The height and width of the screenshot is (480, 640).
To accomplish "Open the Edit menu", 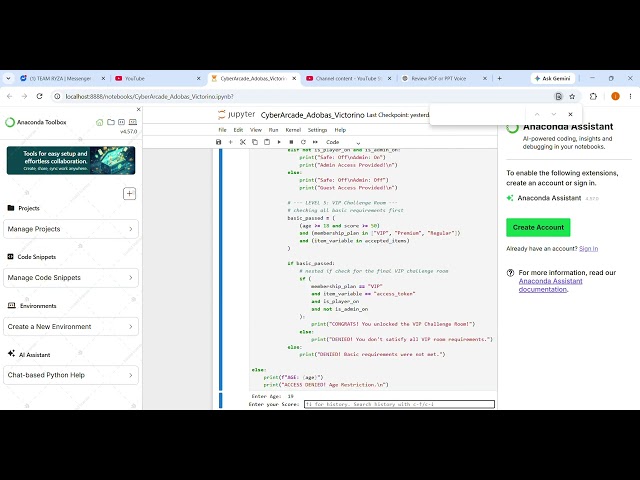I will click(x=238, y=130).
